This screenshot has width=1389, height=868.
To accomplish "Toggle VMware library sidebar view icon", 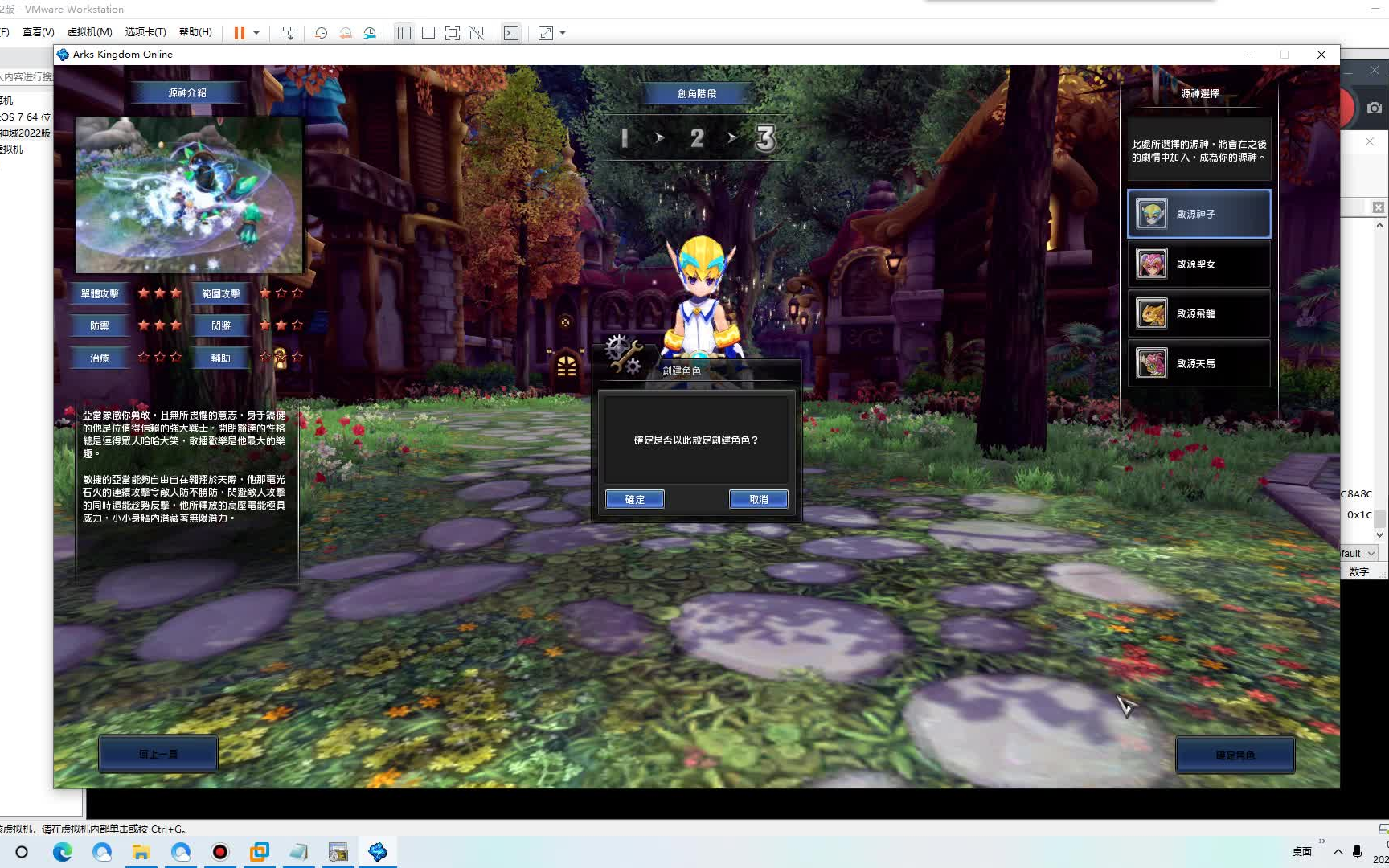I will [x=404, y=33].
